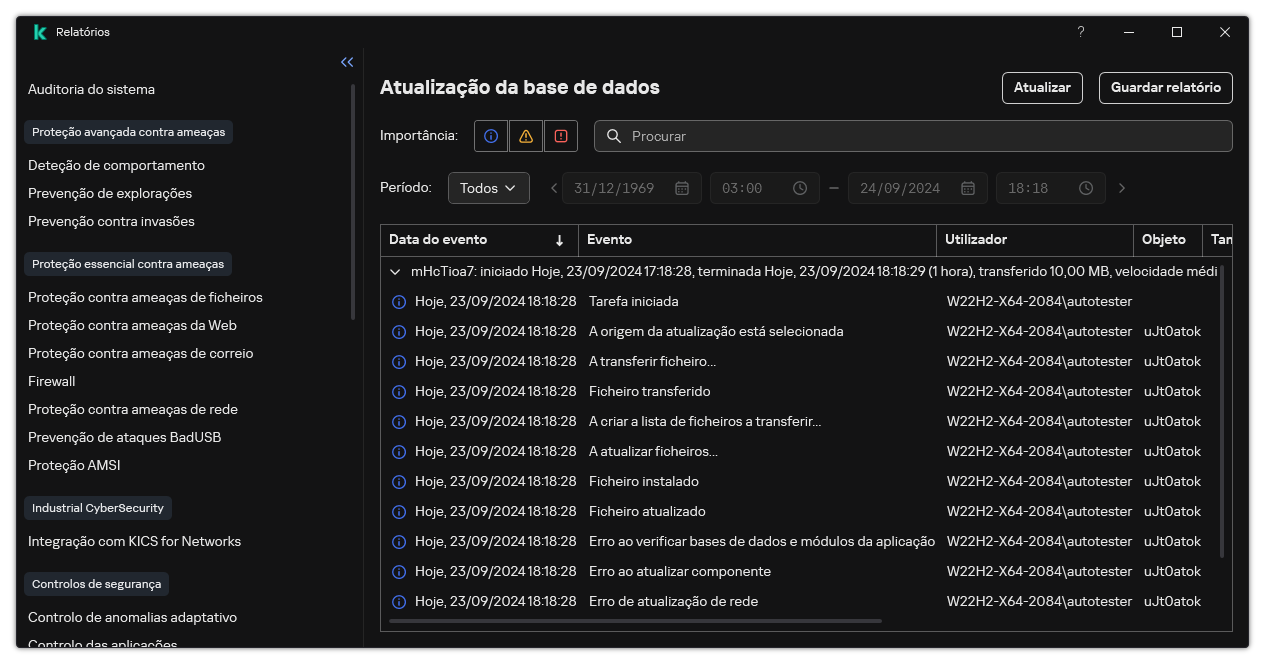Viewport: 1265px width, 664px height.
Task: Open the Período Todos dropdown
Action: tap(488, 187)
